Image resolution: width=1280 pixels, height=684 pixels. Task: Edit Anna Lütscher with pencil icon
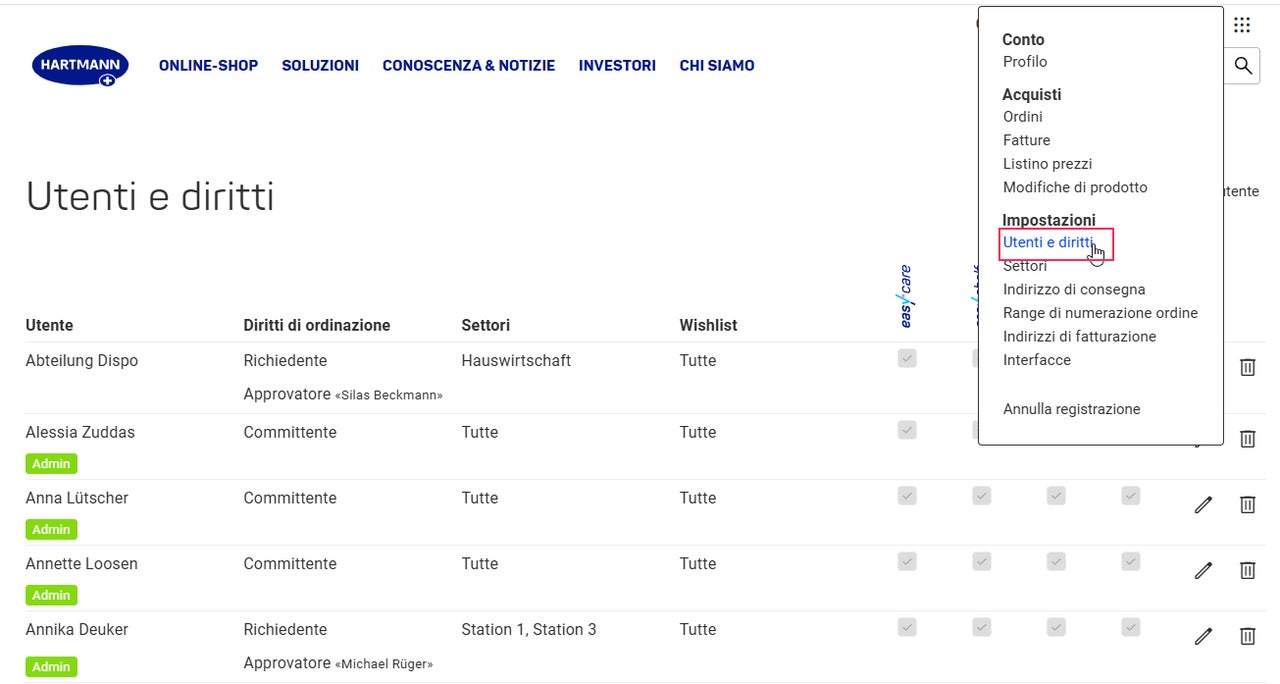pyautogui.click(x=1203, y=505)
